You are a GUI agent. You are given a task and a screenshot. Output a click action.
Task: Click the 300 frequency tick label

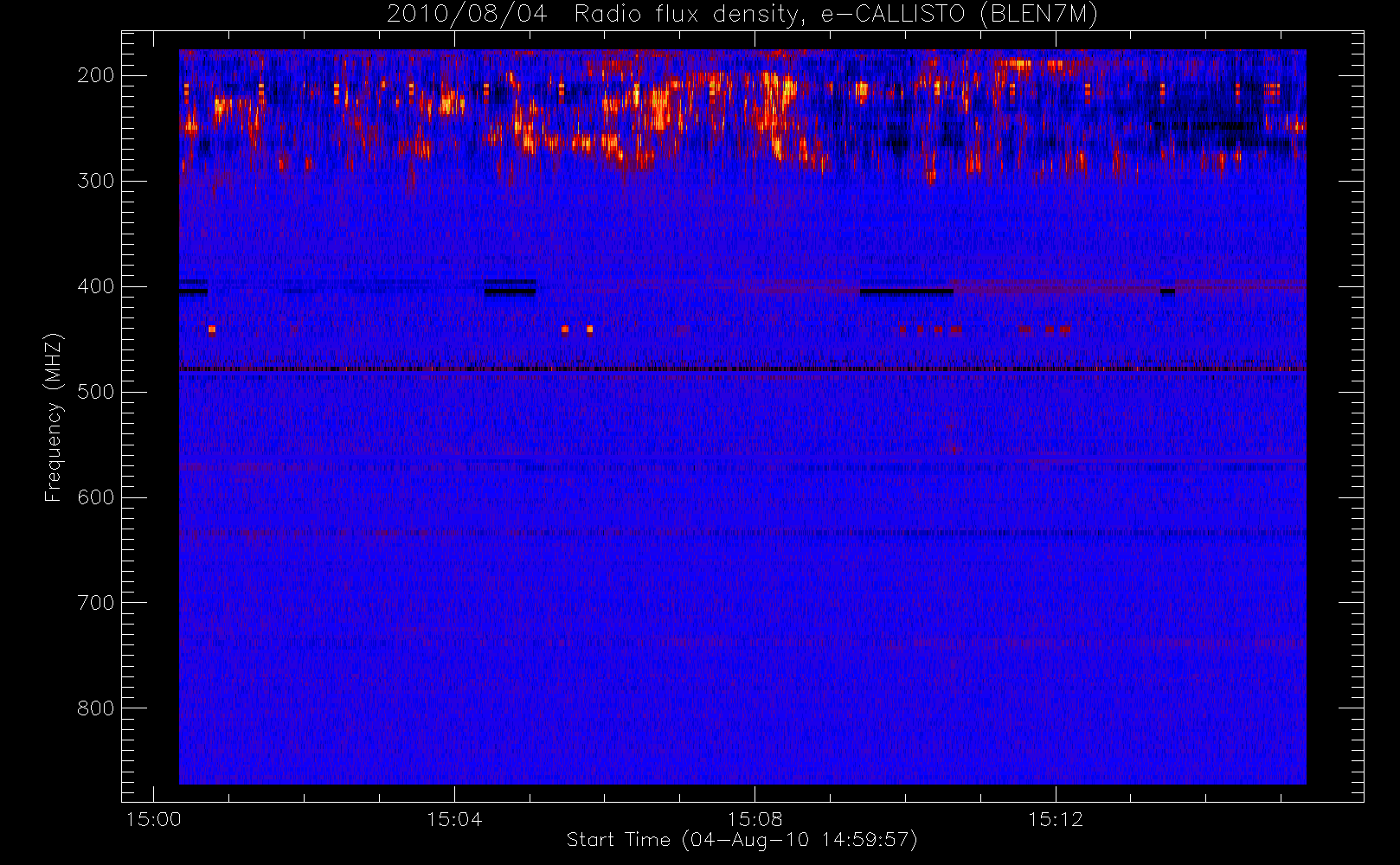point(96,181)
